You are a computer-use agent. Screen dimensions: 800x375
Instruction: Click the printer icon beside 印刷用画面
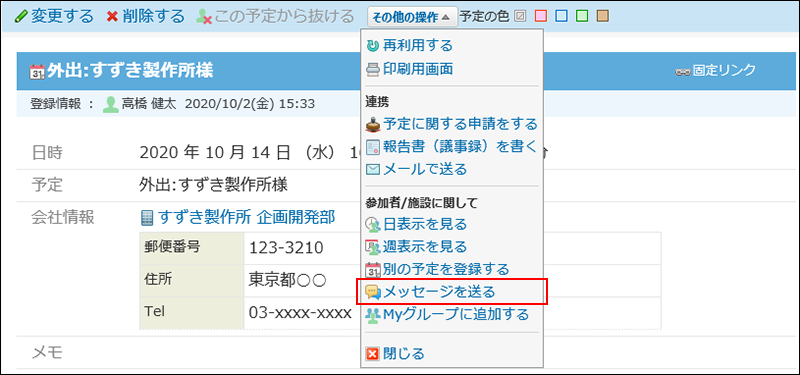point(373,69)
